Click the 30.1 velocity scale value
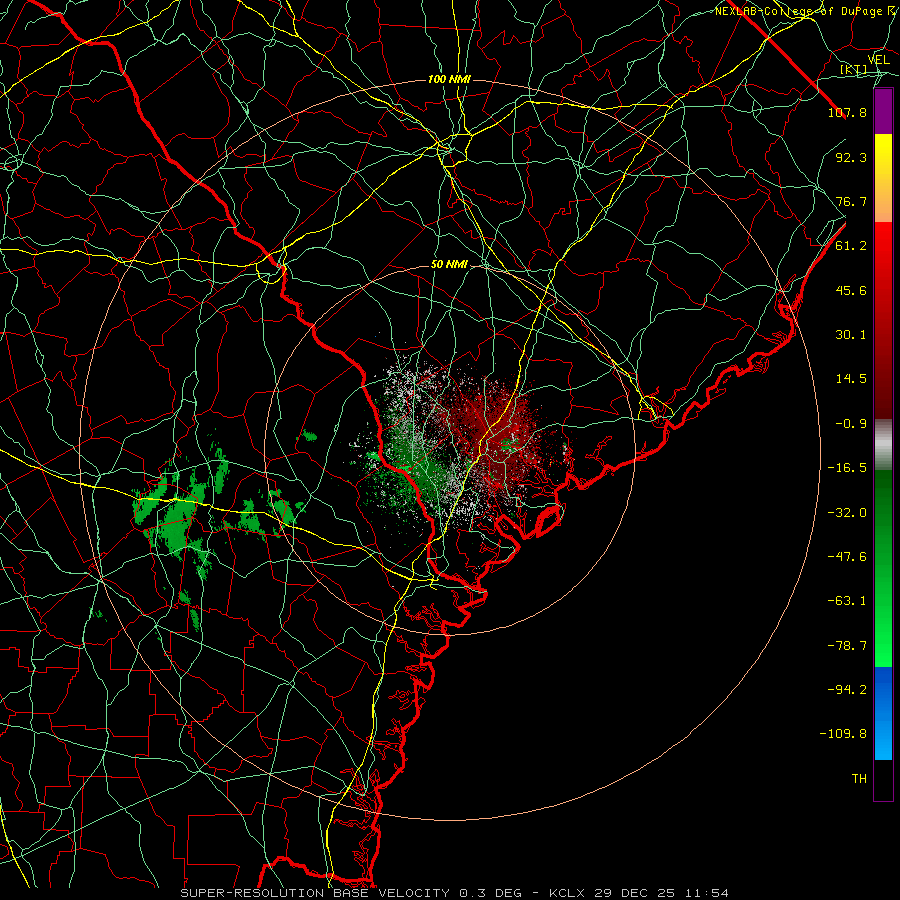The width and height of the screenshot is (900, 900). pos(851,335)
